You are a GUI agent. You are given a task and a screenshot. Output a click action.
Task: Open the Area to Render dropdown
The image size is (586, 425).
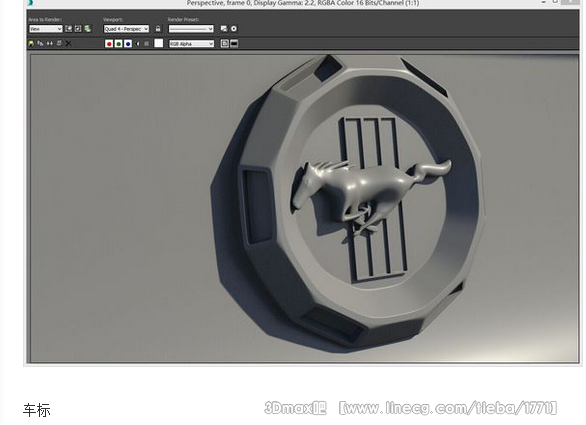pyautogui.click(x=46, y=29)
